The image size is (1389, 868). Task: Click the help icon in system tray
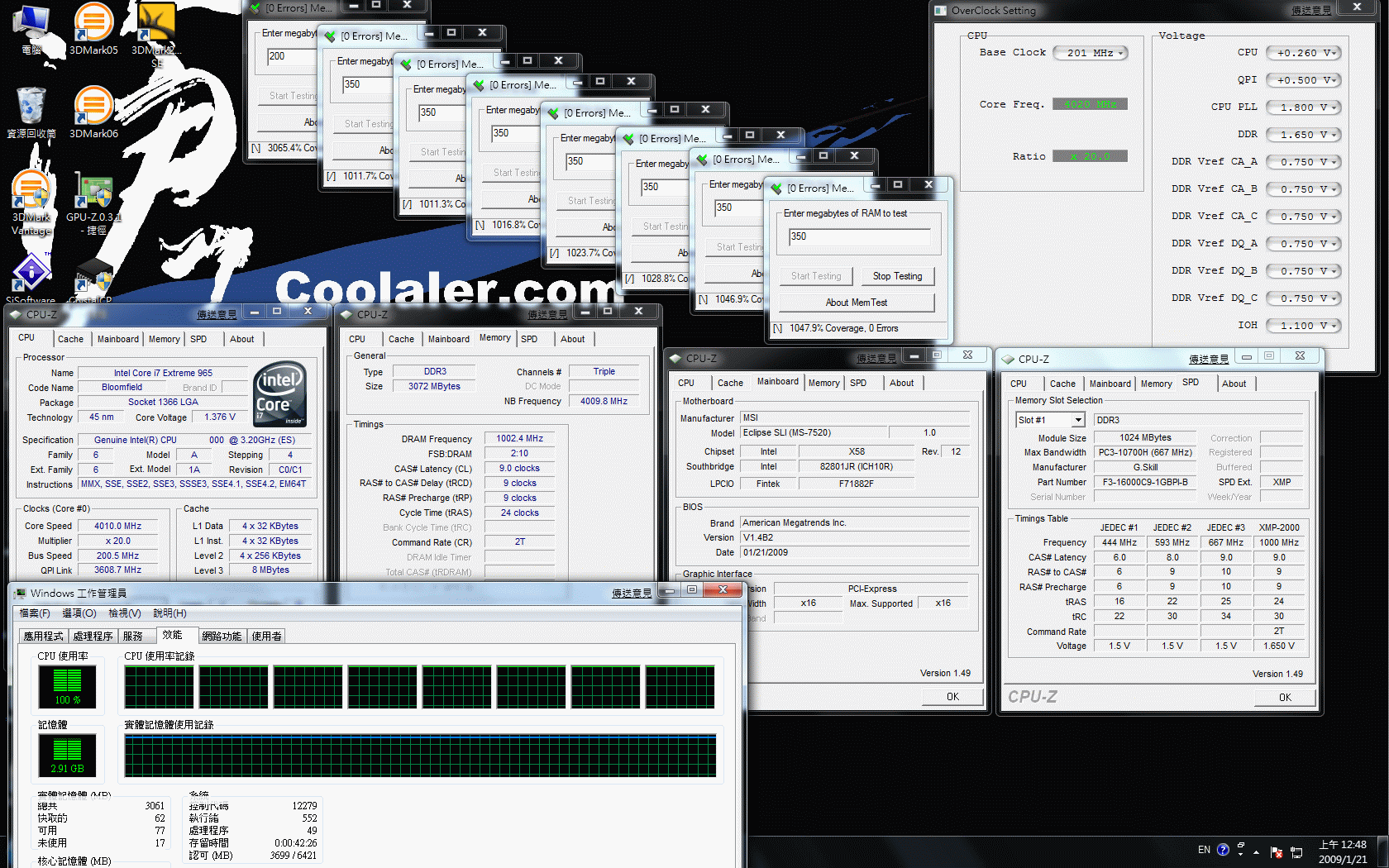pyautogui.click(x=1223, y=850)
